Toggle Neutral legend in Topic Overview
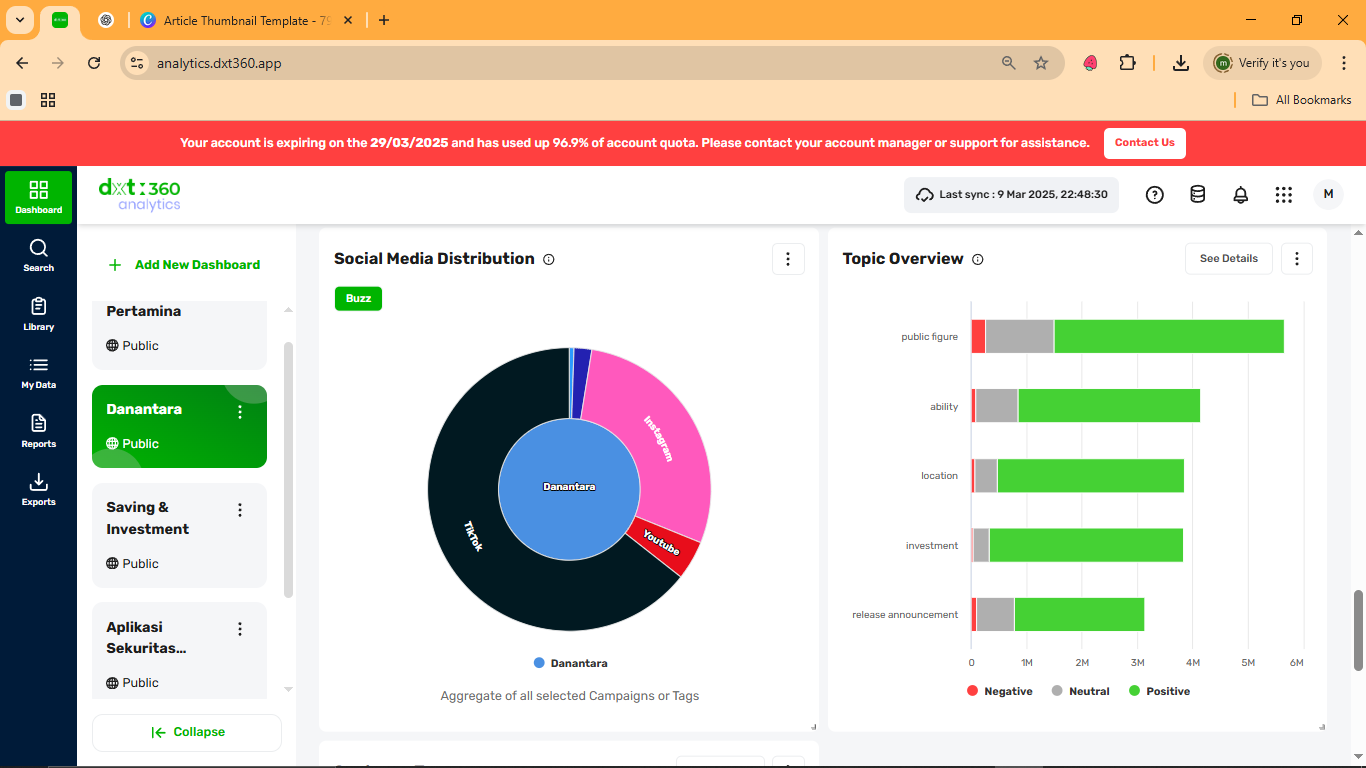Image resolution: width=1366 pixels, height=768 pixels. (1080, 691)
